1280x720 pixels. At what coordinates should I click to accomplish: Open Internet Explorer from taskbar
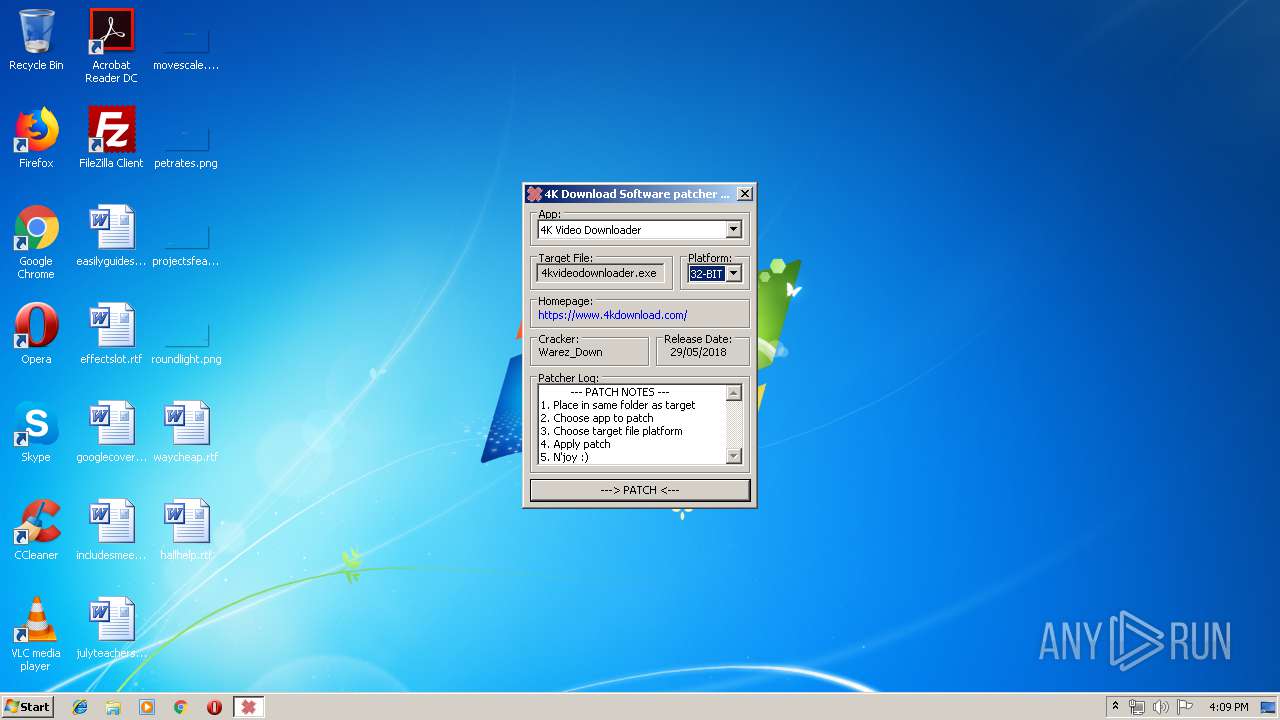click(x=80, y=707)
